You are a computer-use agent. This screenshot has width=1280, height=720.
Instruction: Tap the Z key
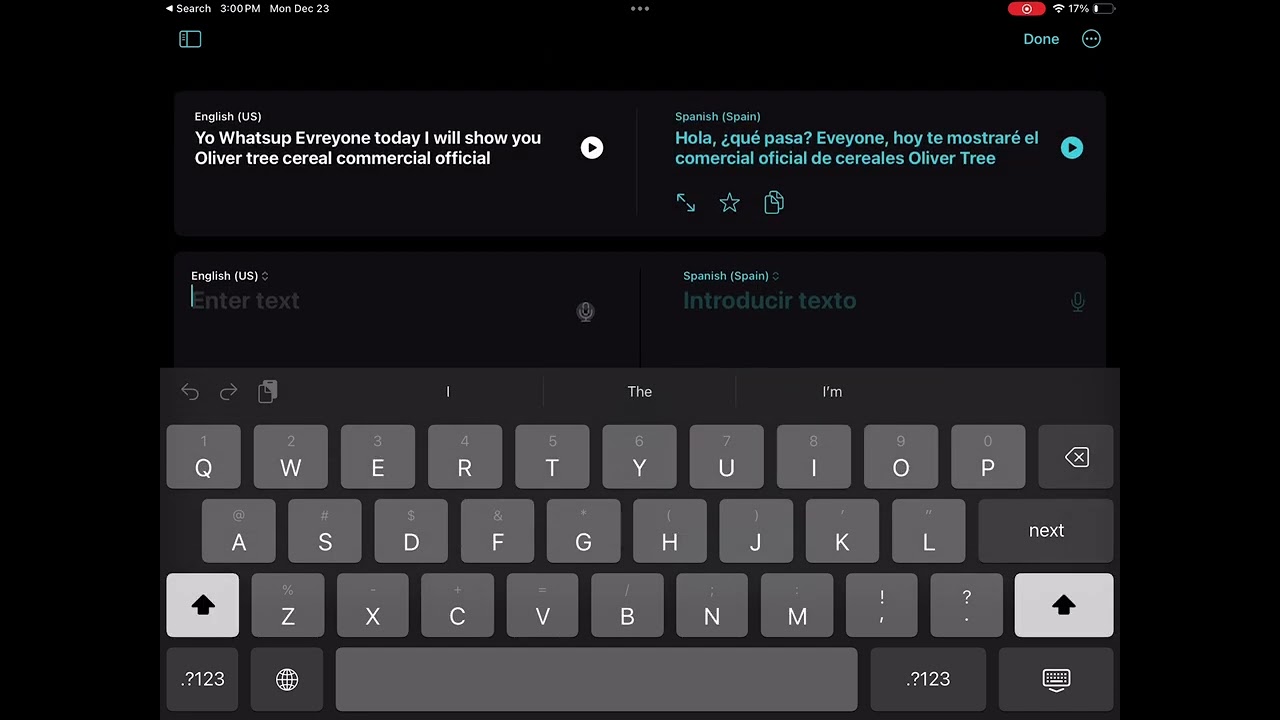pos(288,605)
